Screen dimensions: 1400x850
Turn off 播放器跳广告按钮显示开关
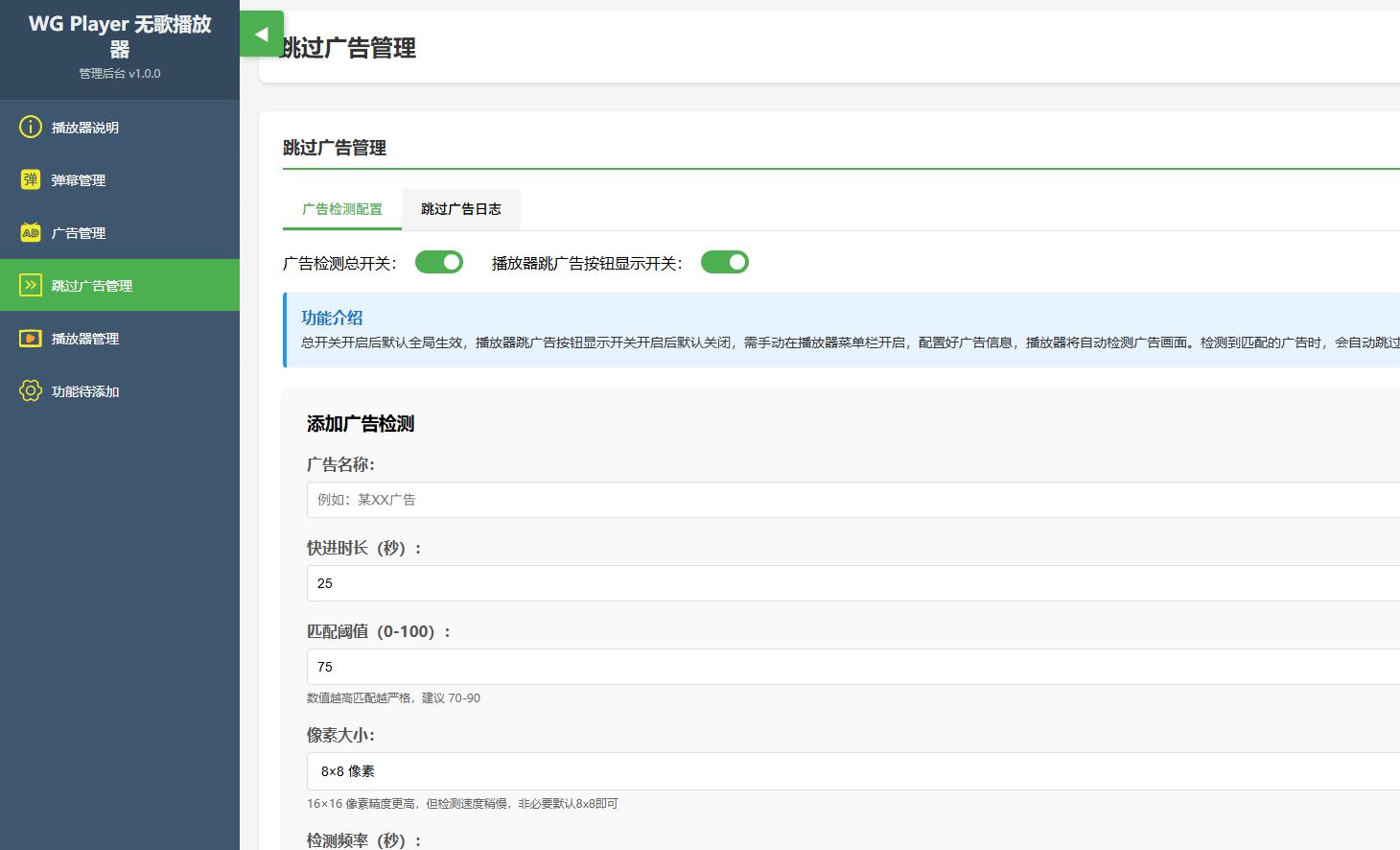point(724,261)
